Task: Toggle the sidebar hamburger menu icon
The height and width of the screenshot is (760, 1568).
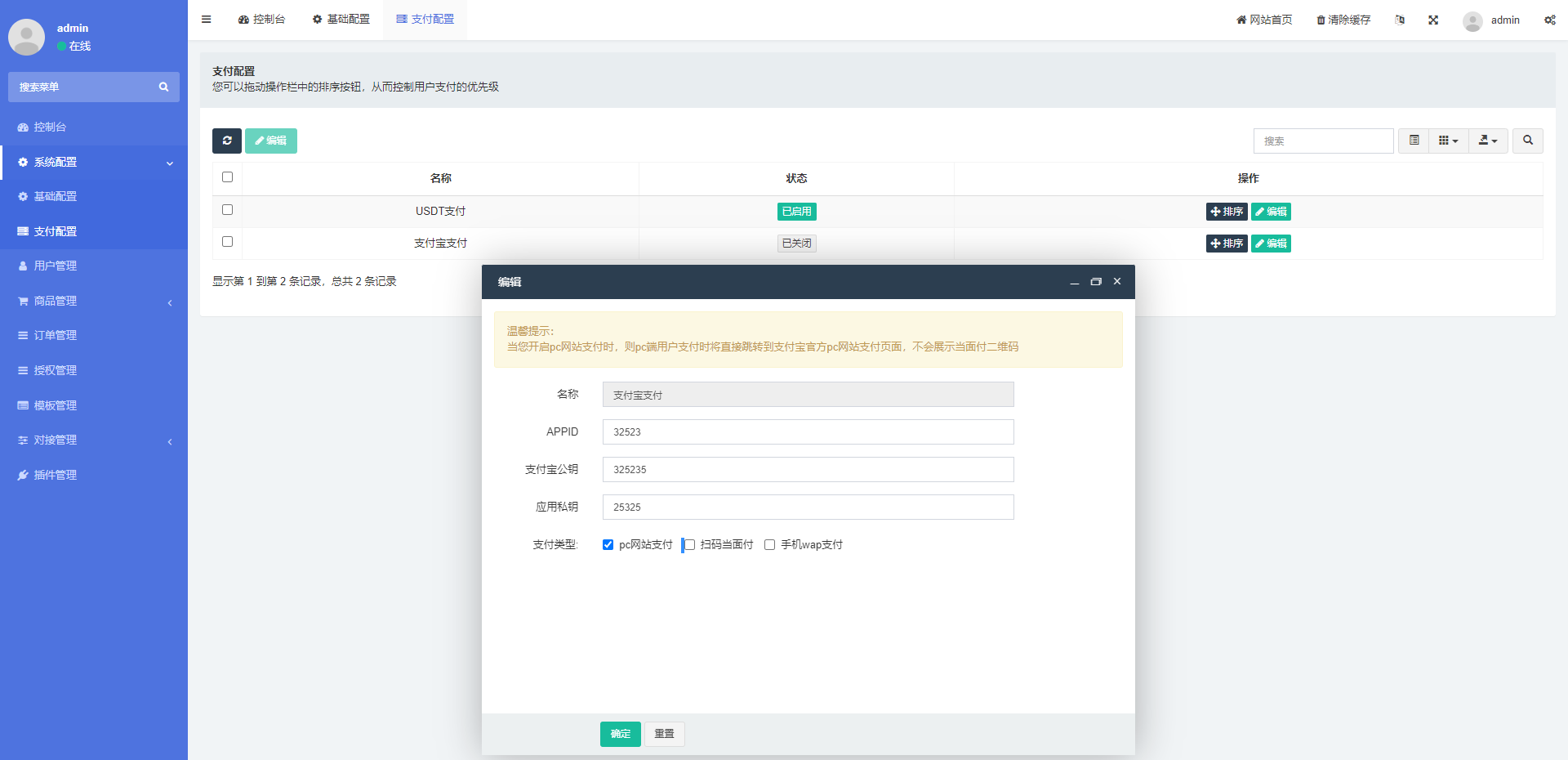Action: (206, 20)
